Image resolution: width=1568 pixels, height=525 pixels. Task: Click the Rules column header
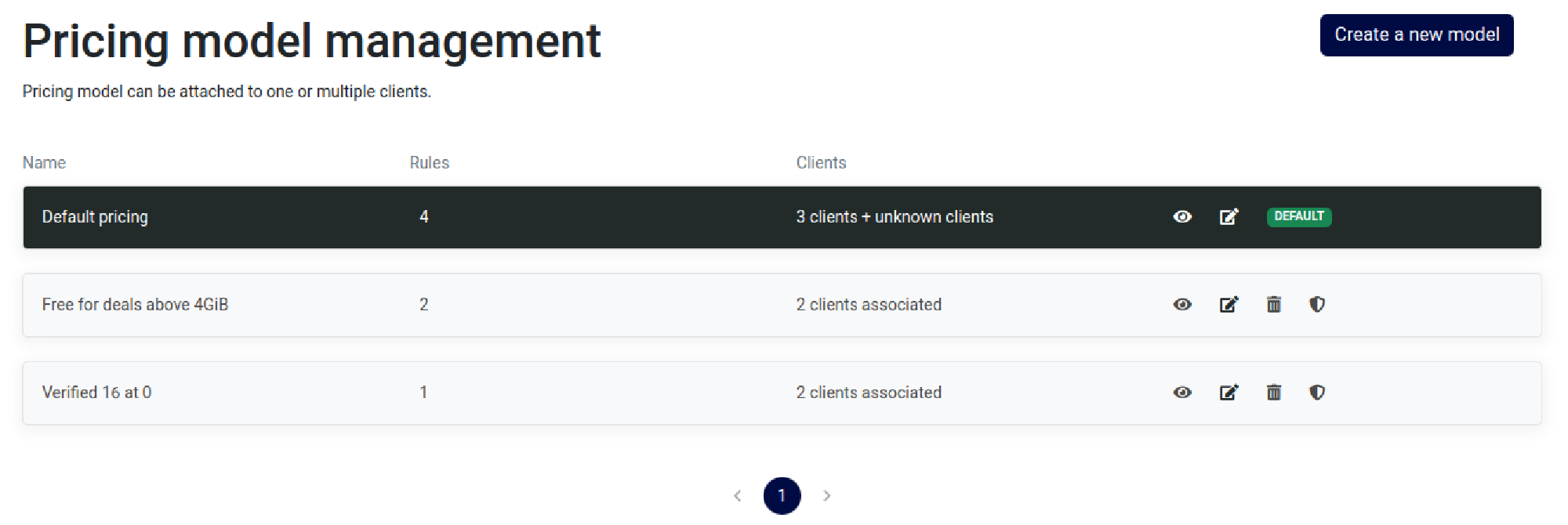(x=427, y=162)
